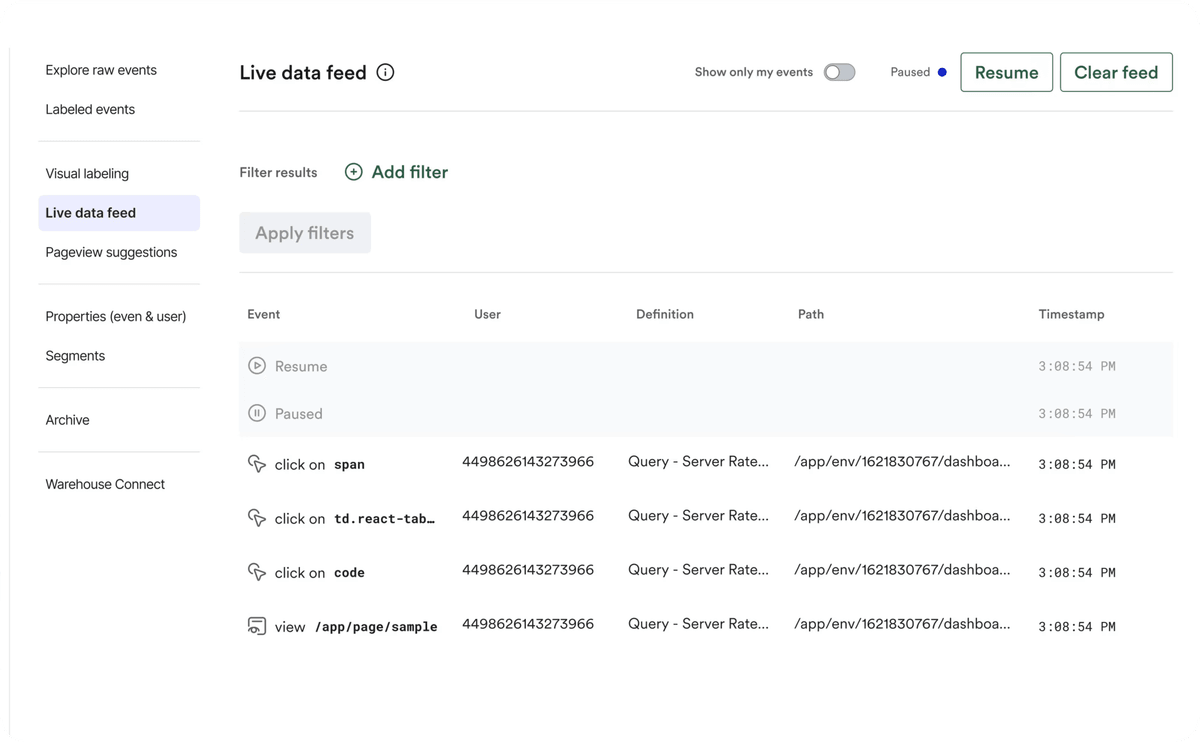
Task: Click the cursor icon for click on span
Action: pyautogui.click(x=257, y=464)
